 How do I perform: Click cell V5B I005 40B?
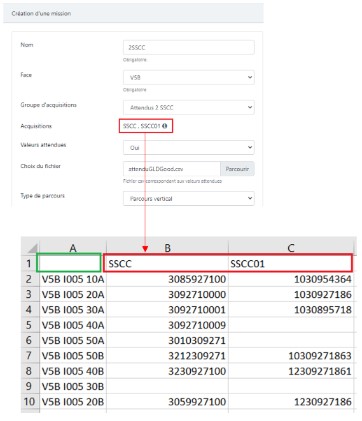73,371
